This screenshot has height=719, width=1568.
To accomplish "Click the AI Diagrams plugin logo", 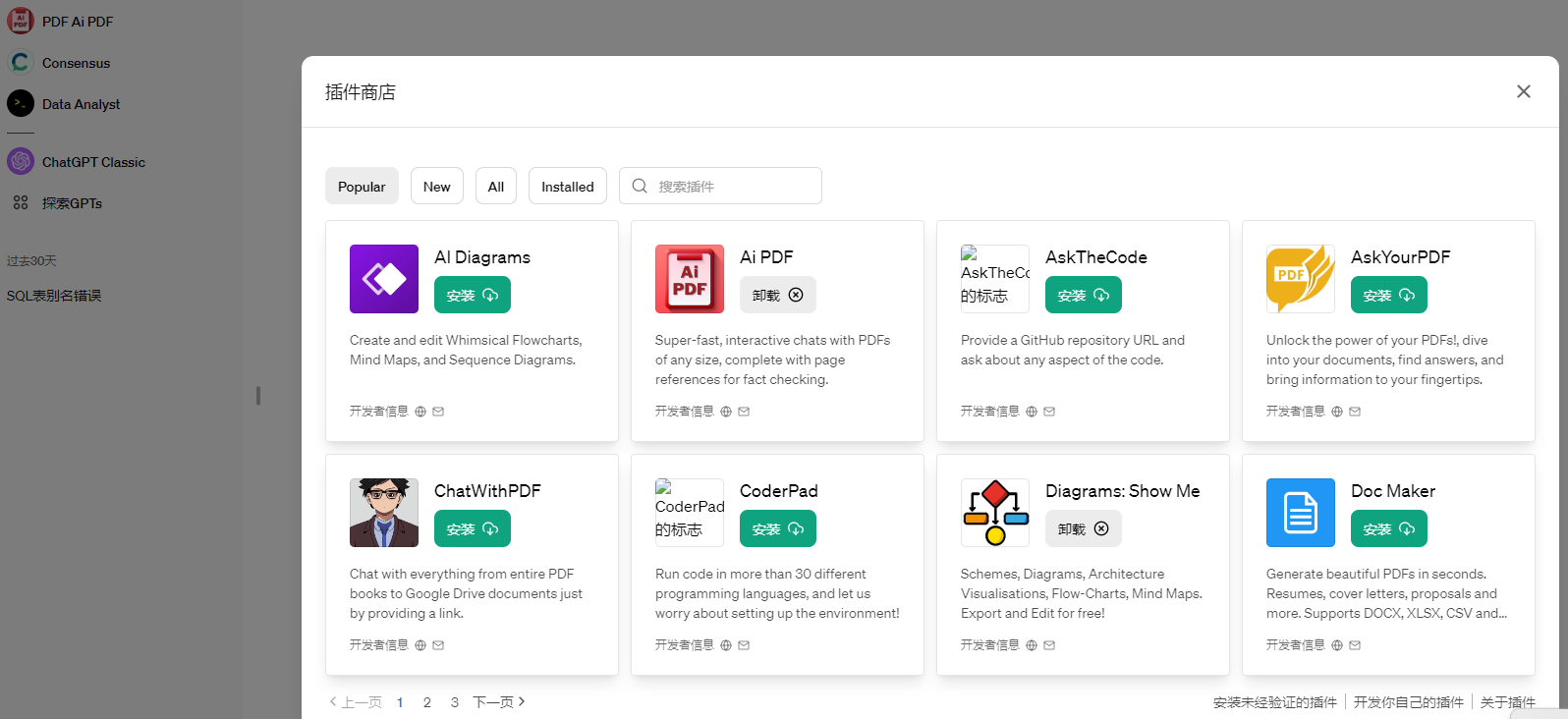I will 384,279.
